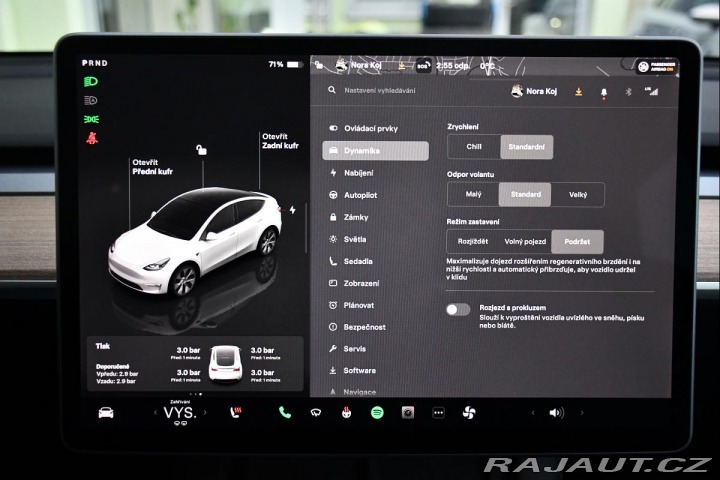
Task: Increase temperature with right arrow near VYS.
Action: [x=205, y=412]
